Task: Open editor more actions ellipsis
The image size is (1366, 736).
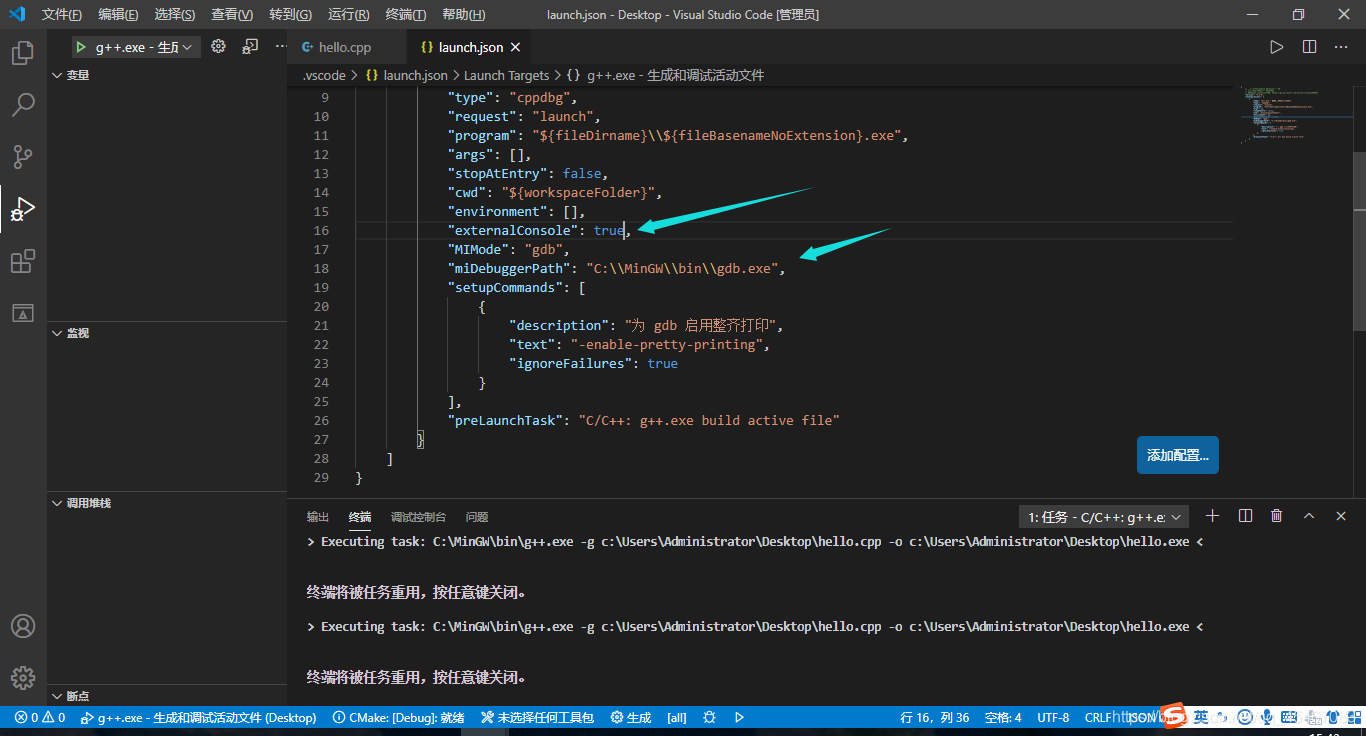Action: [x=1343, y=47]
